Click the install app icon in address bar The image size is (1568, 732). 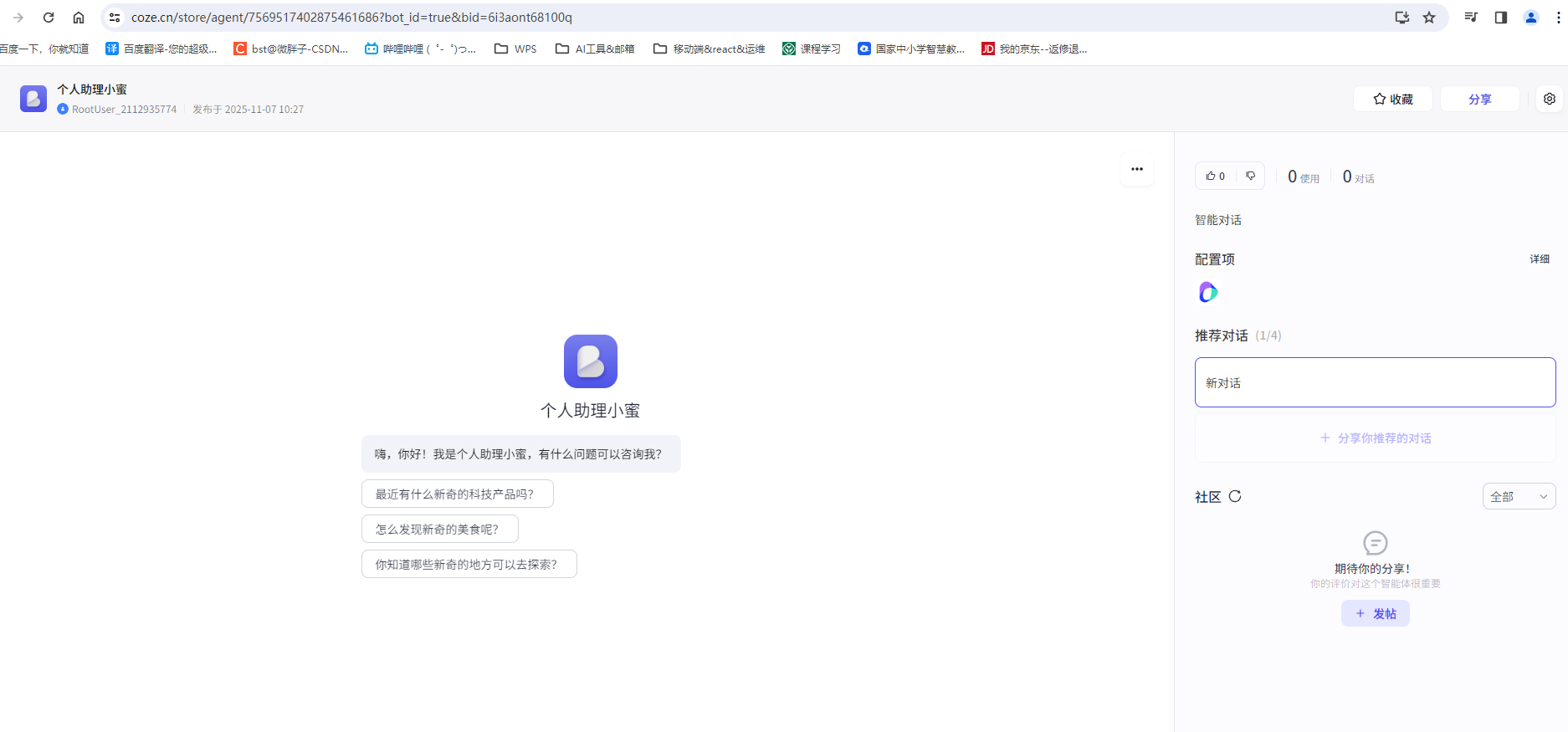tap(1401, 18)
